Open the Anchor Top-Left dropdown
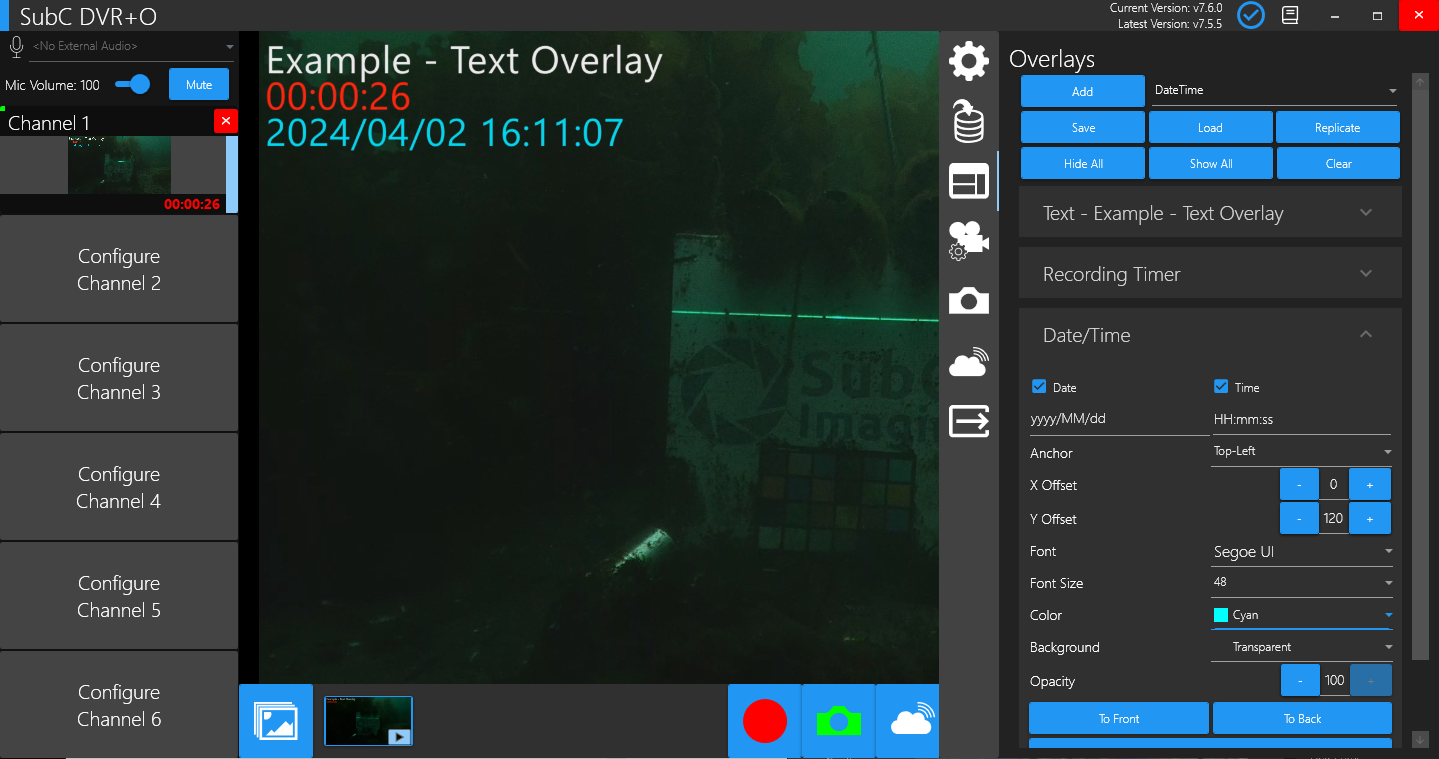Viewport: 1439px width, 759px height. tap(1301, 452)
